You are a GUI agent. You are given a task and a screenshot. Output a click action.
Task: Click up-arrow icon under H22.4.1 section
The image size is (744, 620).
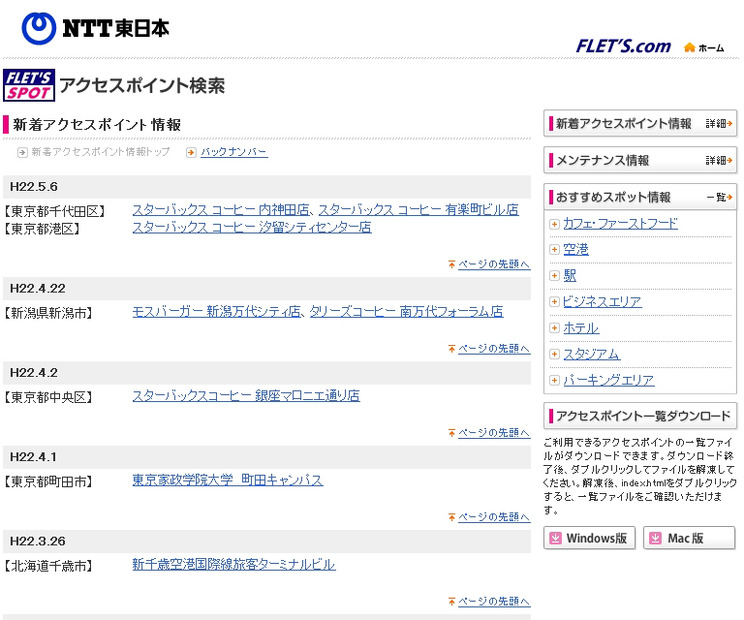[452, 517]
